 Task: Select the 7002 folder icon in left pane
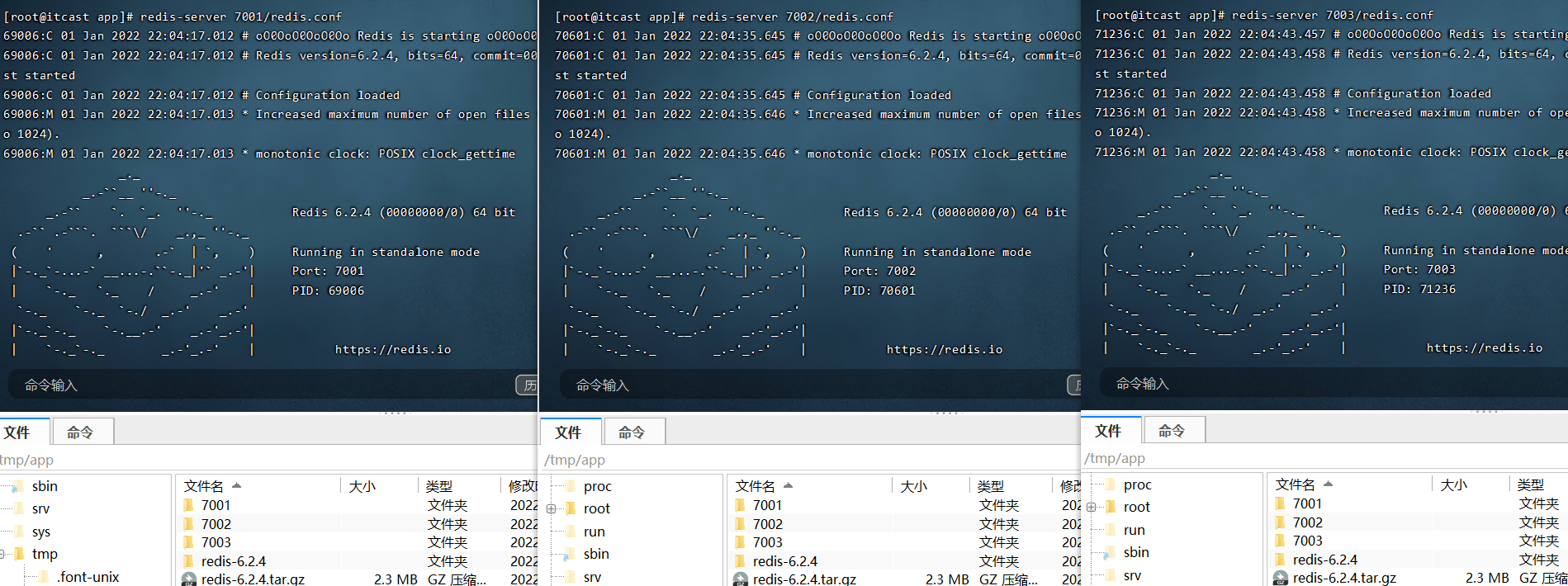coord(188,524)
